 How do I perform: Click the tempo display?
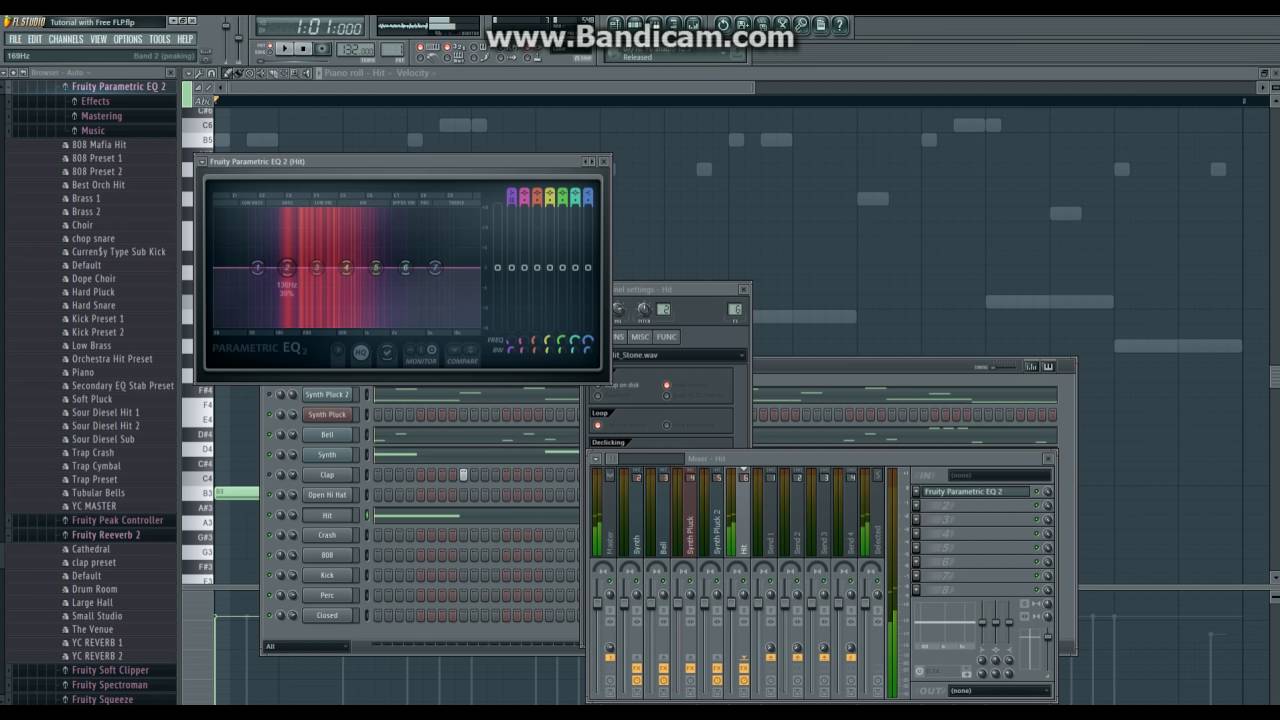[x=356, y=49]
